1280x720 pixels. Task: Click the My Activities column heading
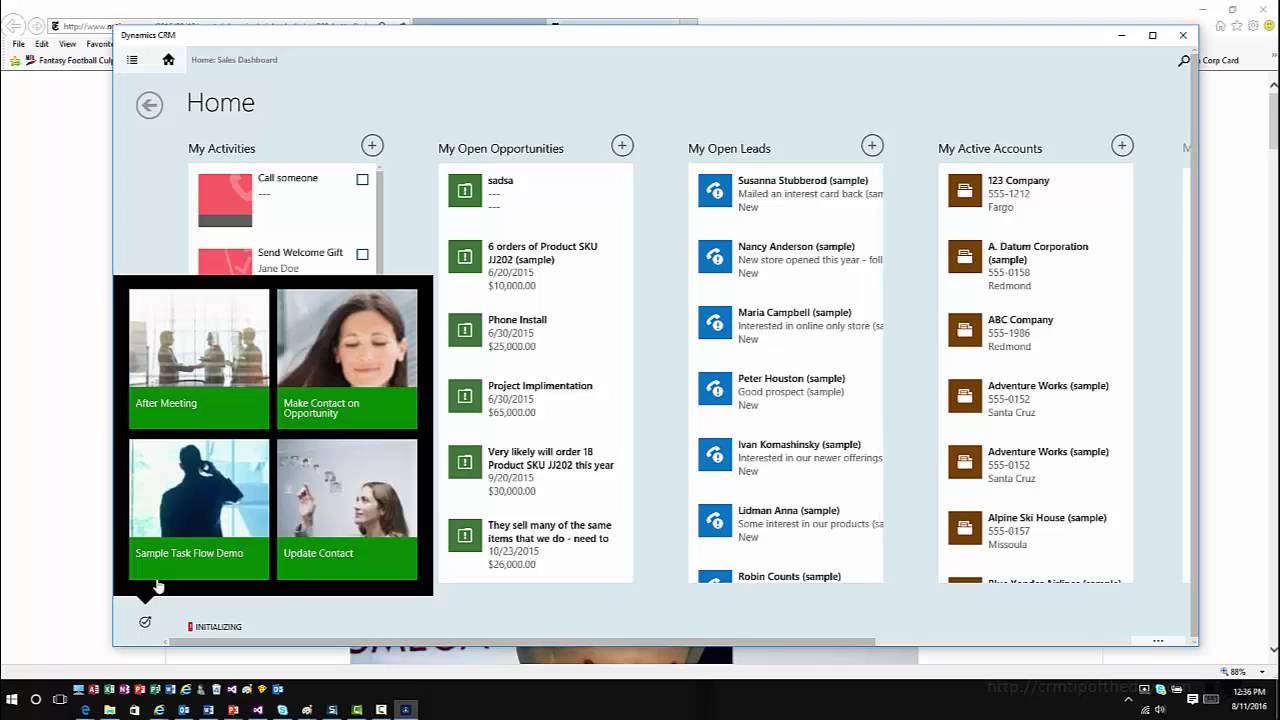click(222, 148)
